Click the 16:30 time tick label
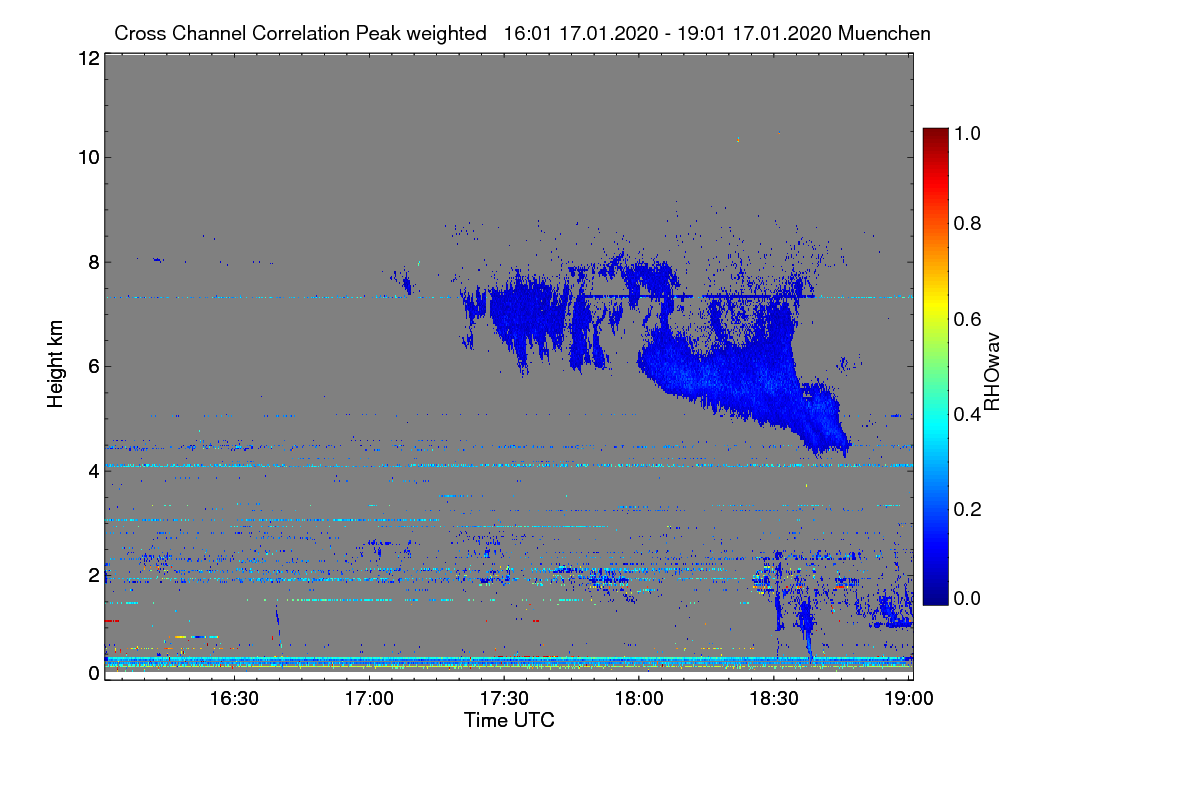Viewport: 1200px width, 800px height. point(235,697)
